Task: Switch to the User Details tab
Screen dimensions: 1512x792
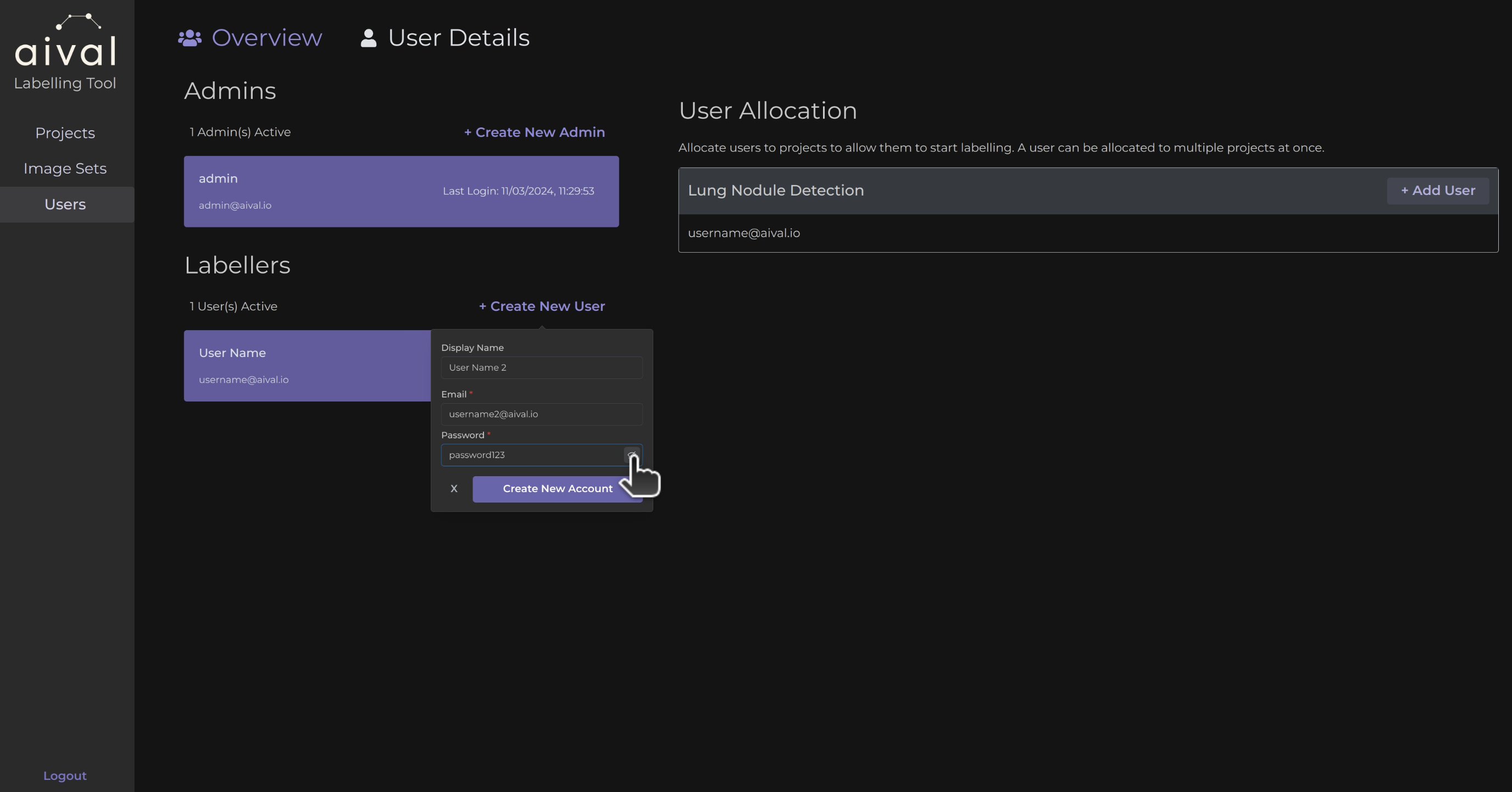Action: [x=445, y=37]
